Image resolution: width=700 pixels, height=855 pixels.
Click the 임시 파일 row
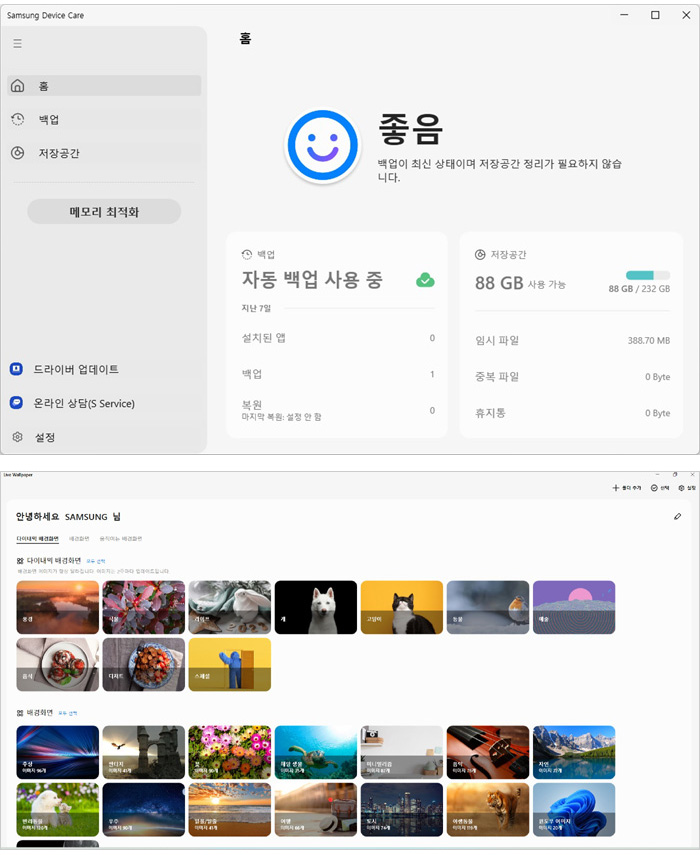pyautogui.click(x=572, y=340)
